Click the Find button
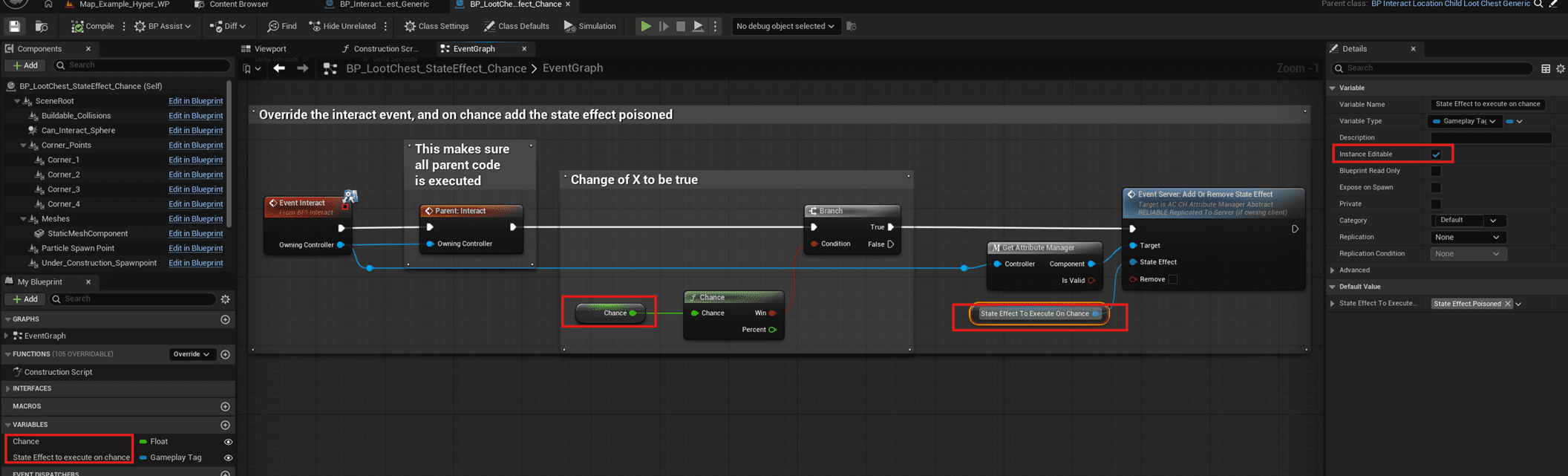 pyautogui.click(x=282, y=26)
